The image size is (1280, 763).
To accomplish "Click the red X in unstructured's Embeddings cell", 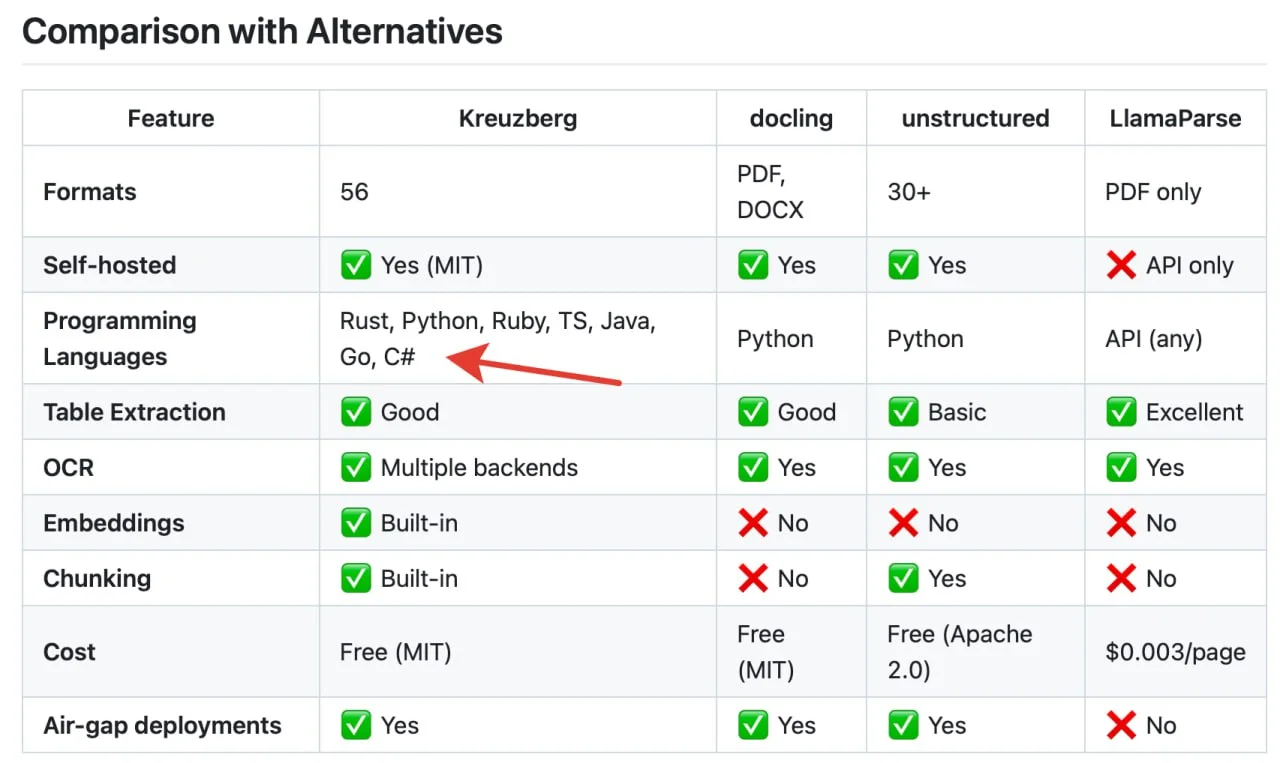I will pyautogui.click(x=903, y=523).
